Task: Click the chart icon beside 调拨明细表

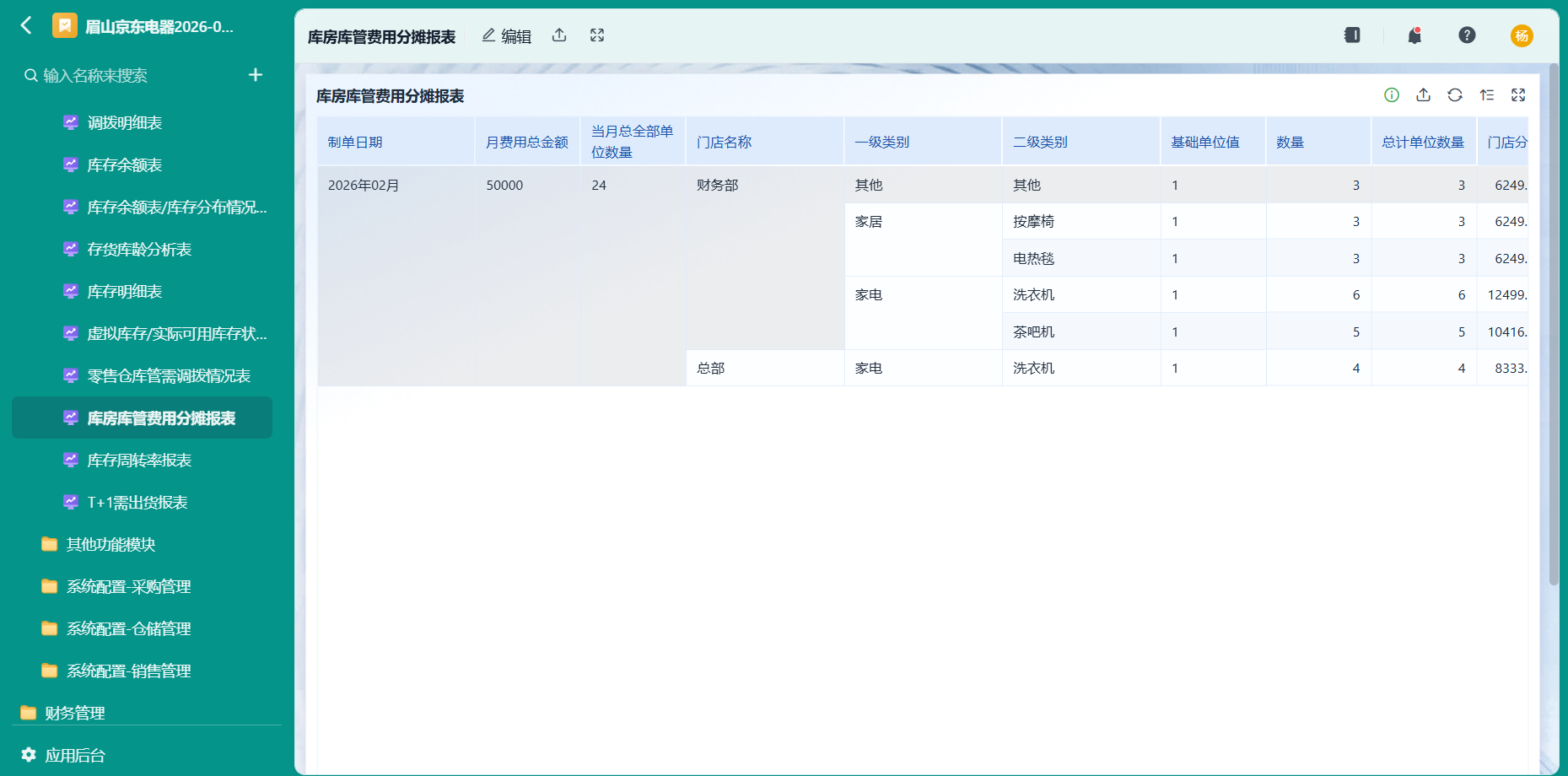Action: click(x=71, y=122)
